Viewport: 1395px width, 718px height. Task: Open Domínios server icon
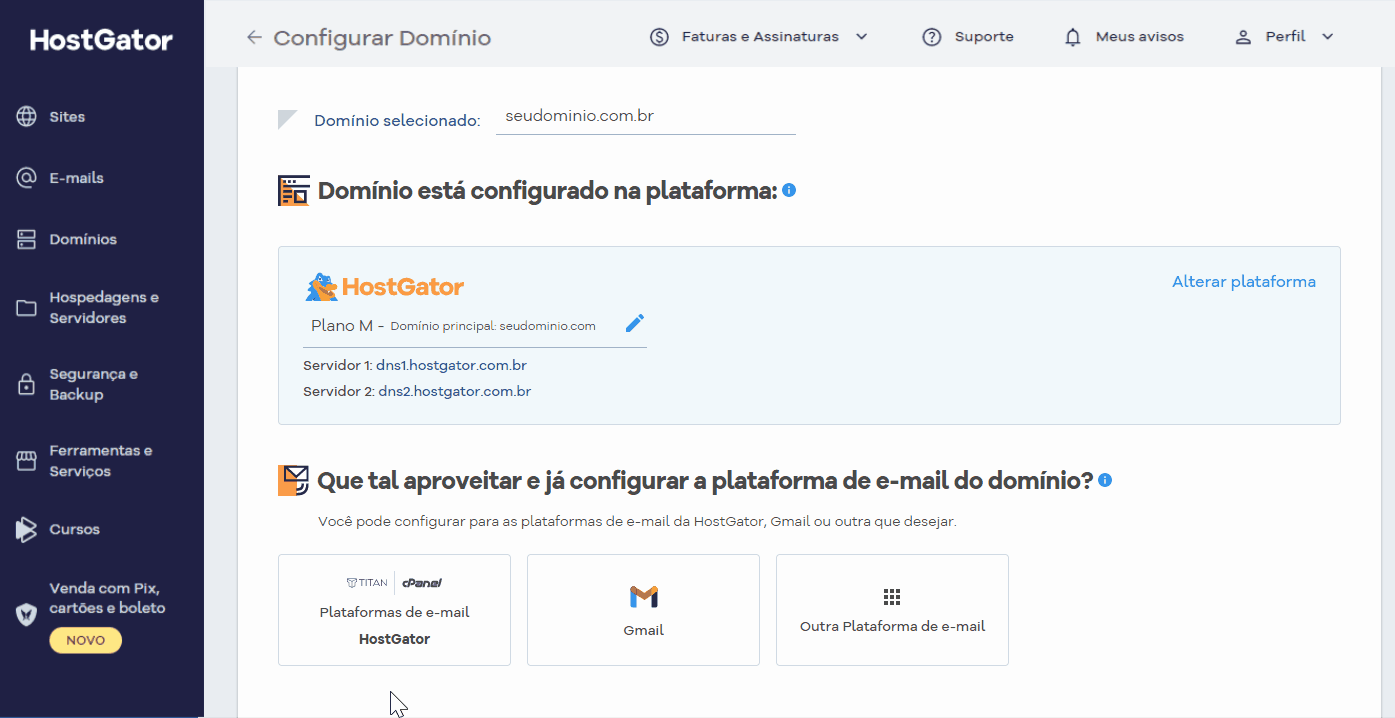(x=27, y=240)
